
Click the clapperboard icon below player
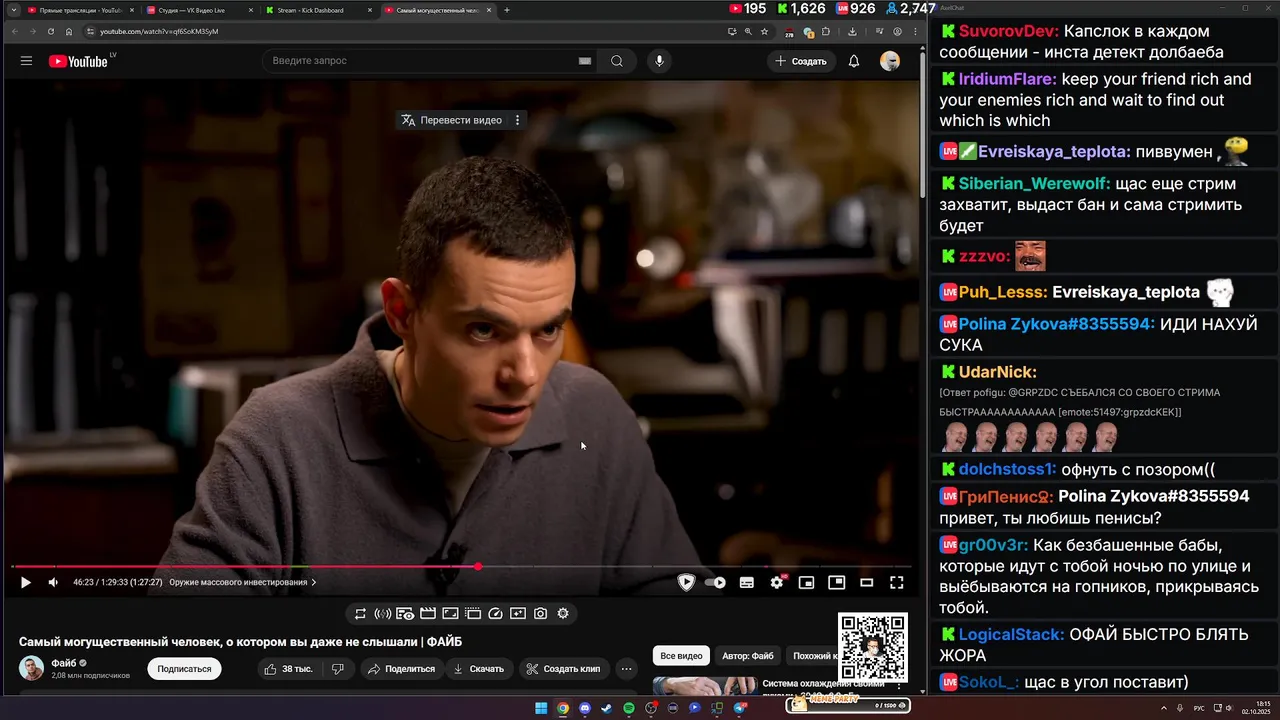(428, 614)
